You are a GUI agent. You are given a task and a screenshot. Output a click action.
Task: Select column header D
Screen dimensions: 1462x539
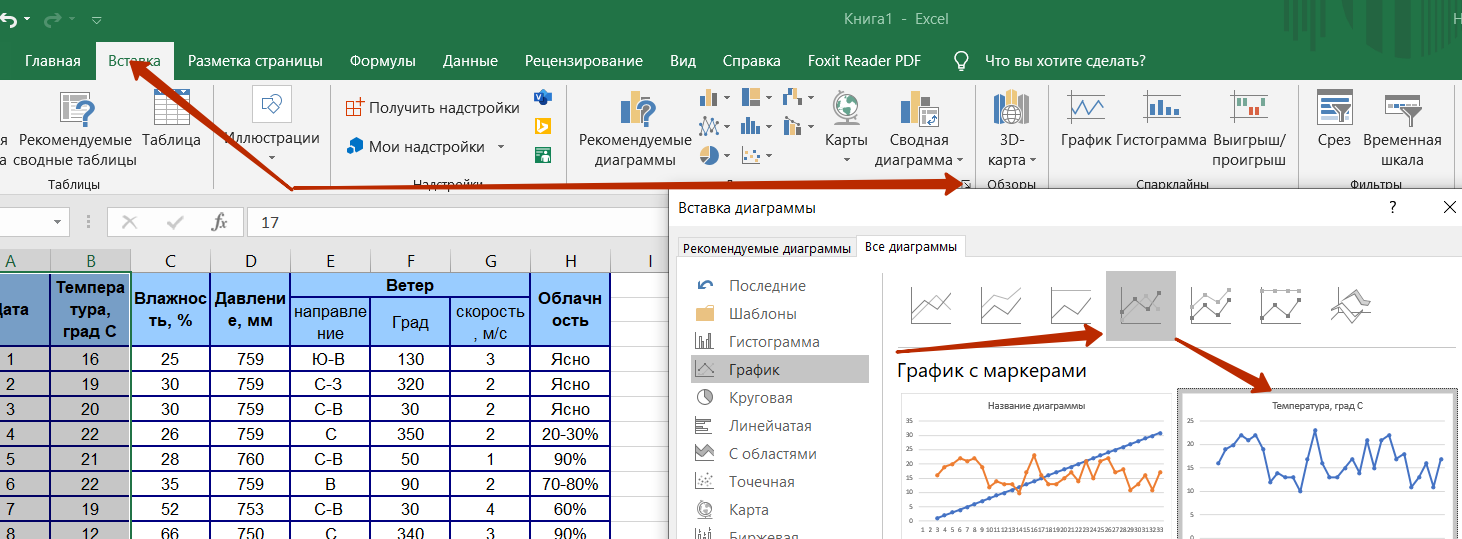(x=250, y=261)
